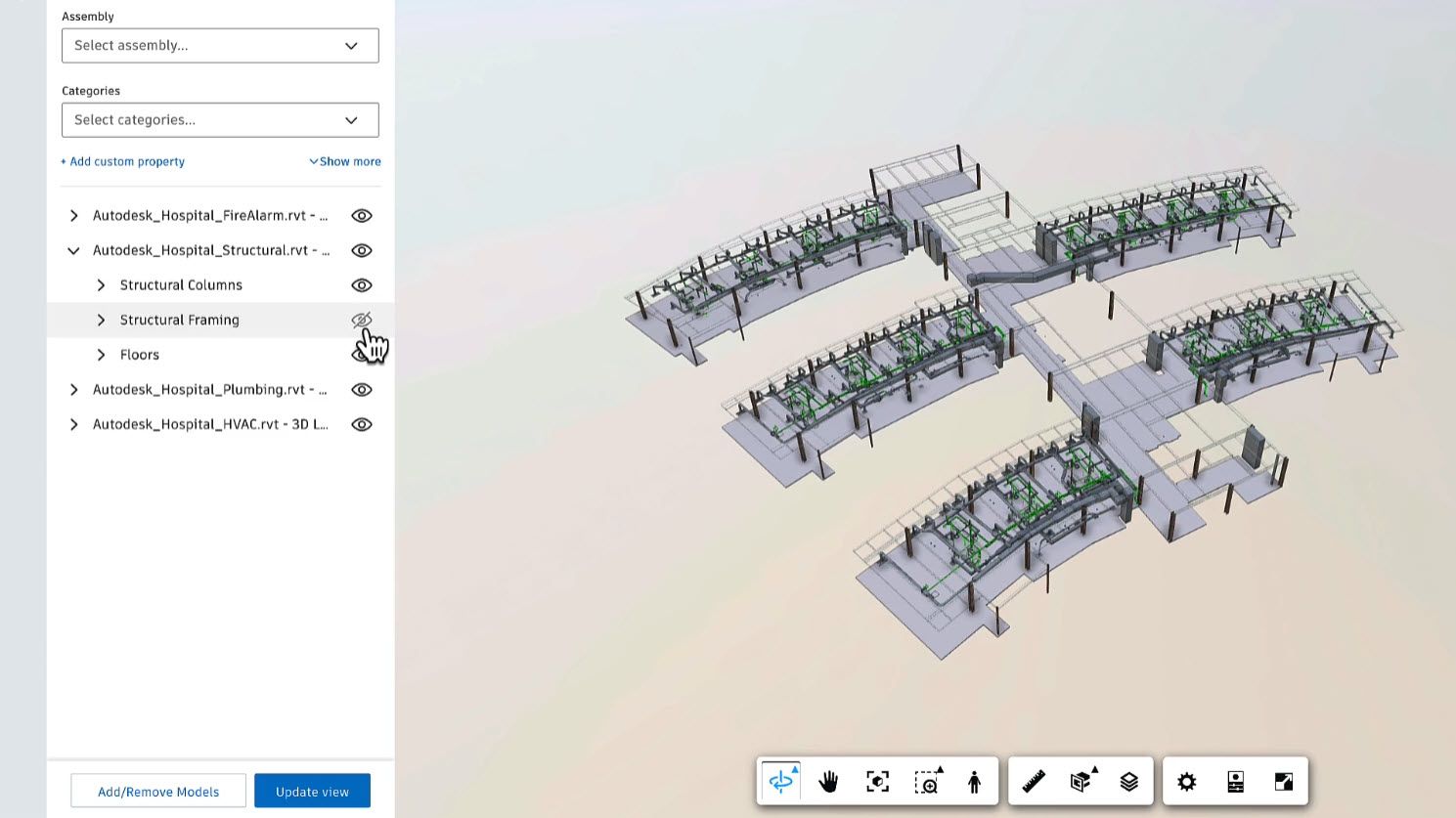Select the Zoom window tool

click(927, 781)
